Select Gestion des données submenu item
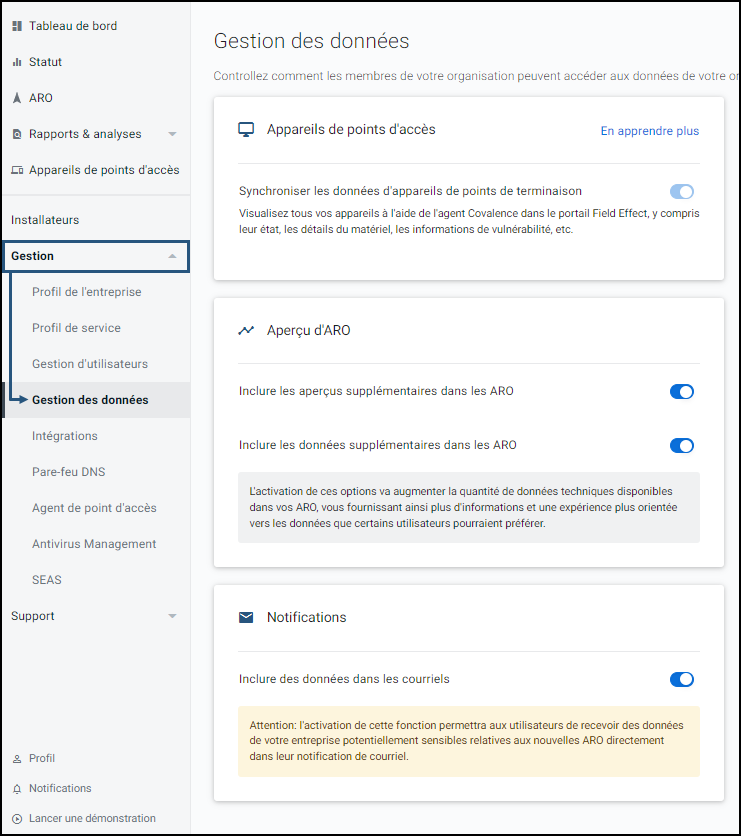Screen dimensions: 741x836 [x=90, y=400]
